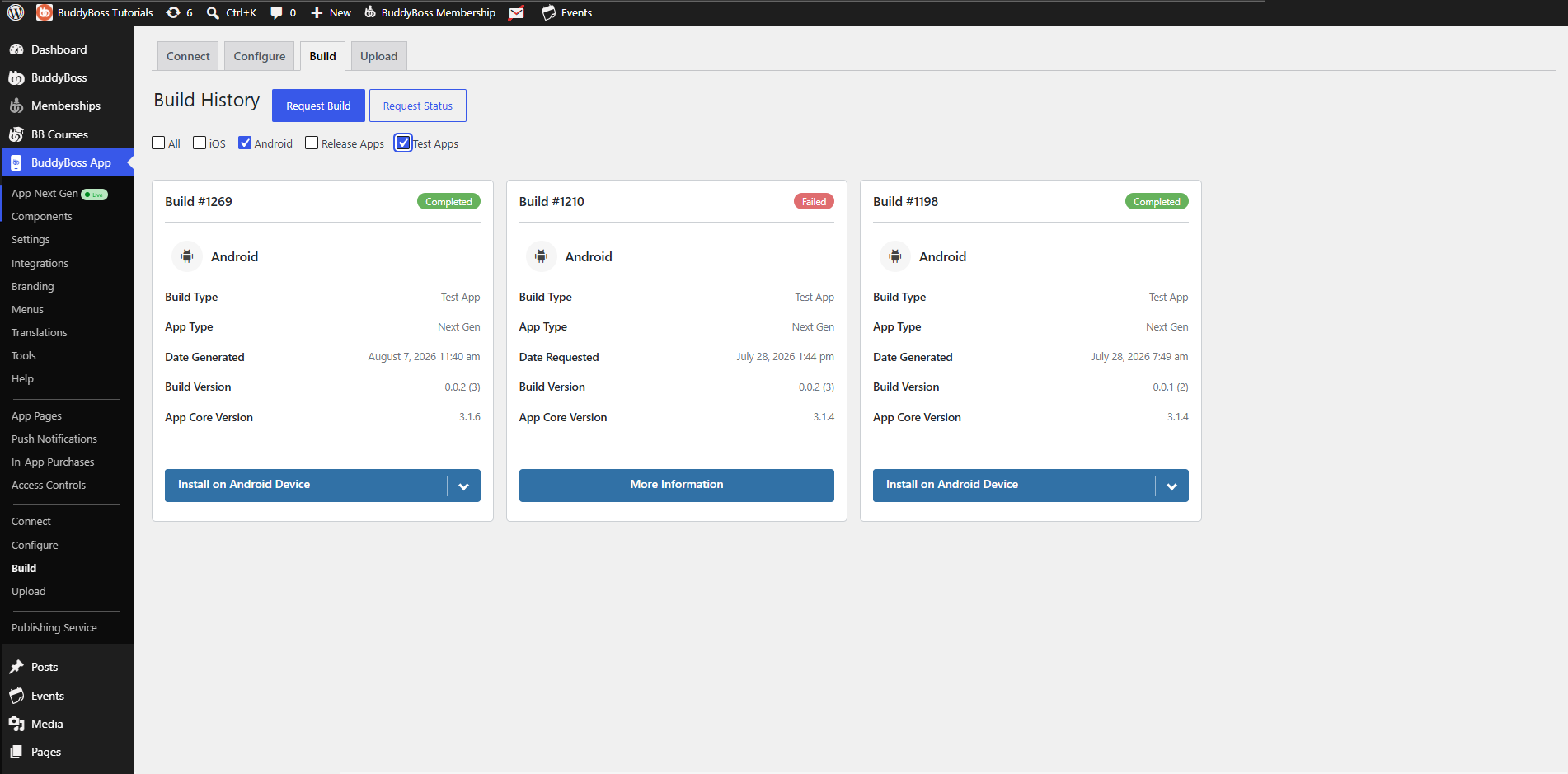Switch to the Configure tab
This screenshot has width=1568, height=774.
pos(260,56)
